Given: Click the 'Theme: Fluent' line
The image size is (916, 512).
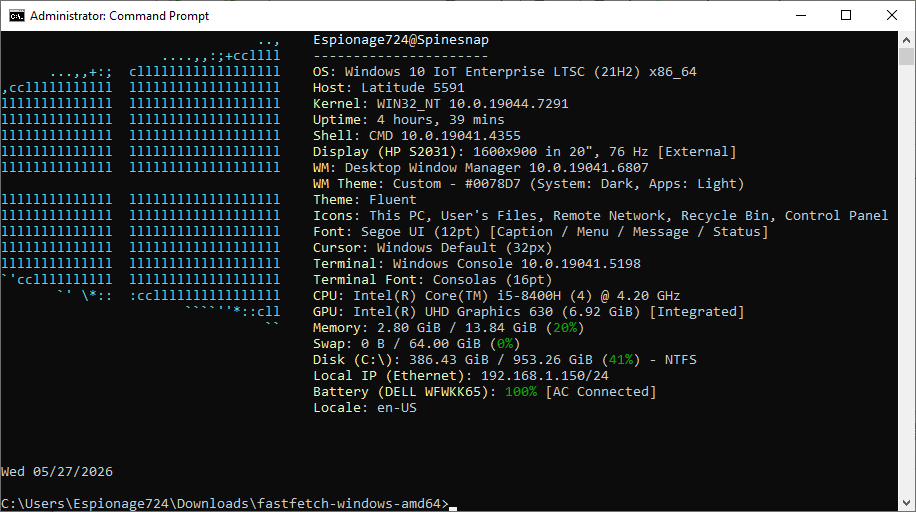Looking at the screenshot, I should [365, 200].
